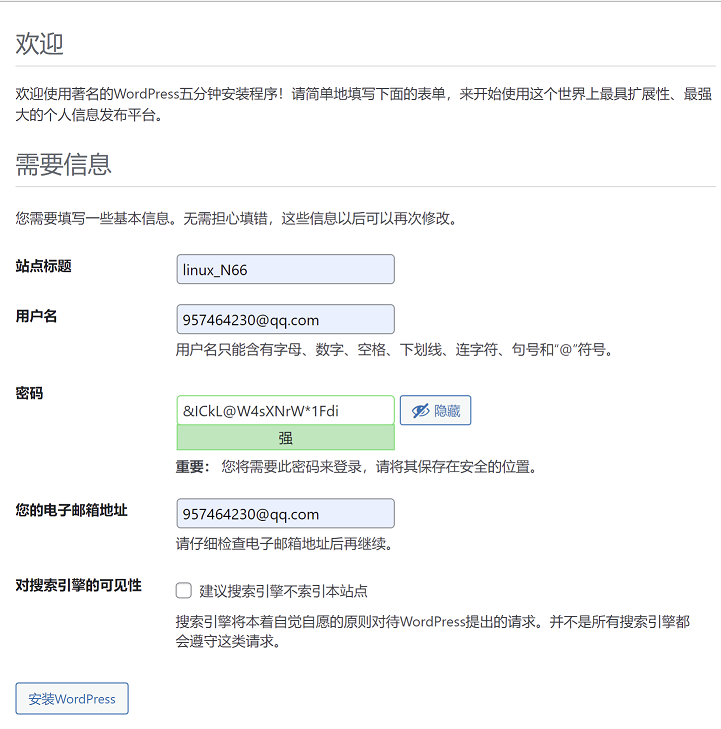This screenshot has width=721, height=729.
Task: Click the WordPress welcome introduction paragraph
Action: [x=350, y=104]
